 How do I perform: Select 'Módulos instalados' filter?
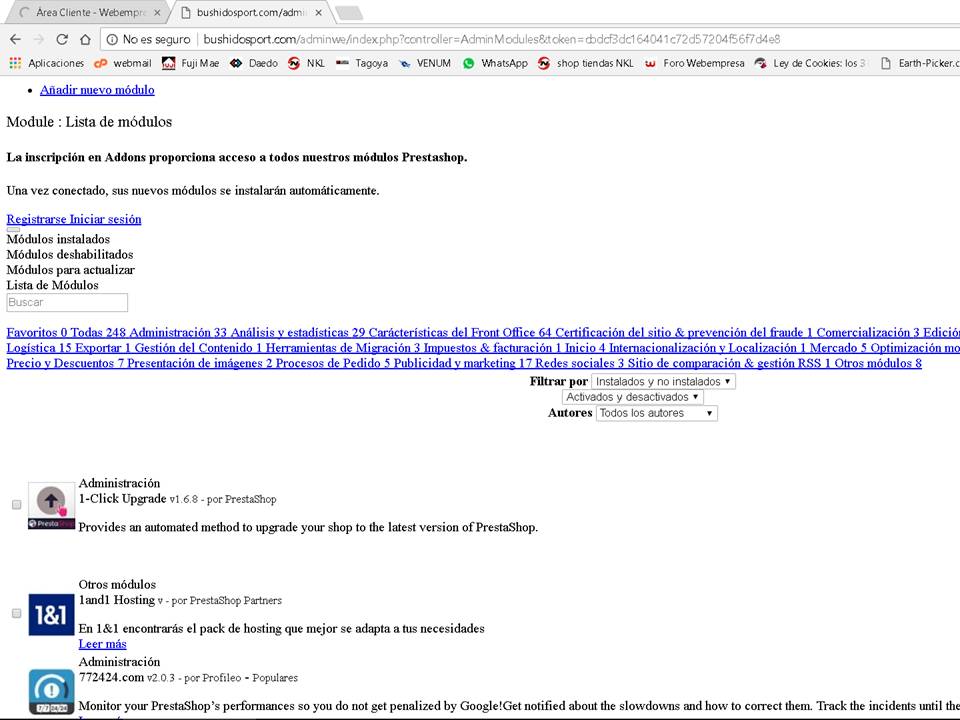click(x=58, y=239)
